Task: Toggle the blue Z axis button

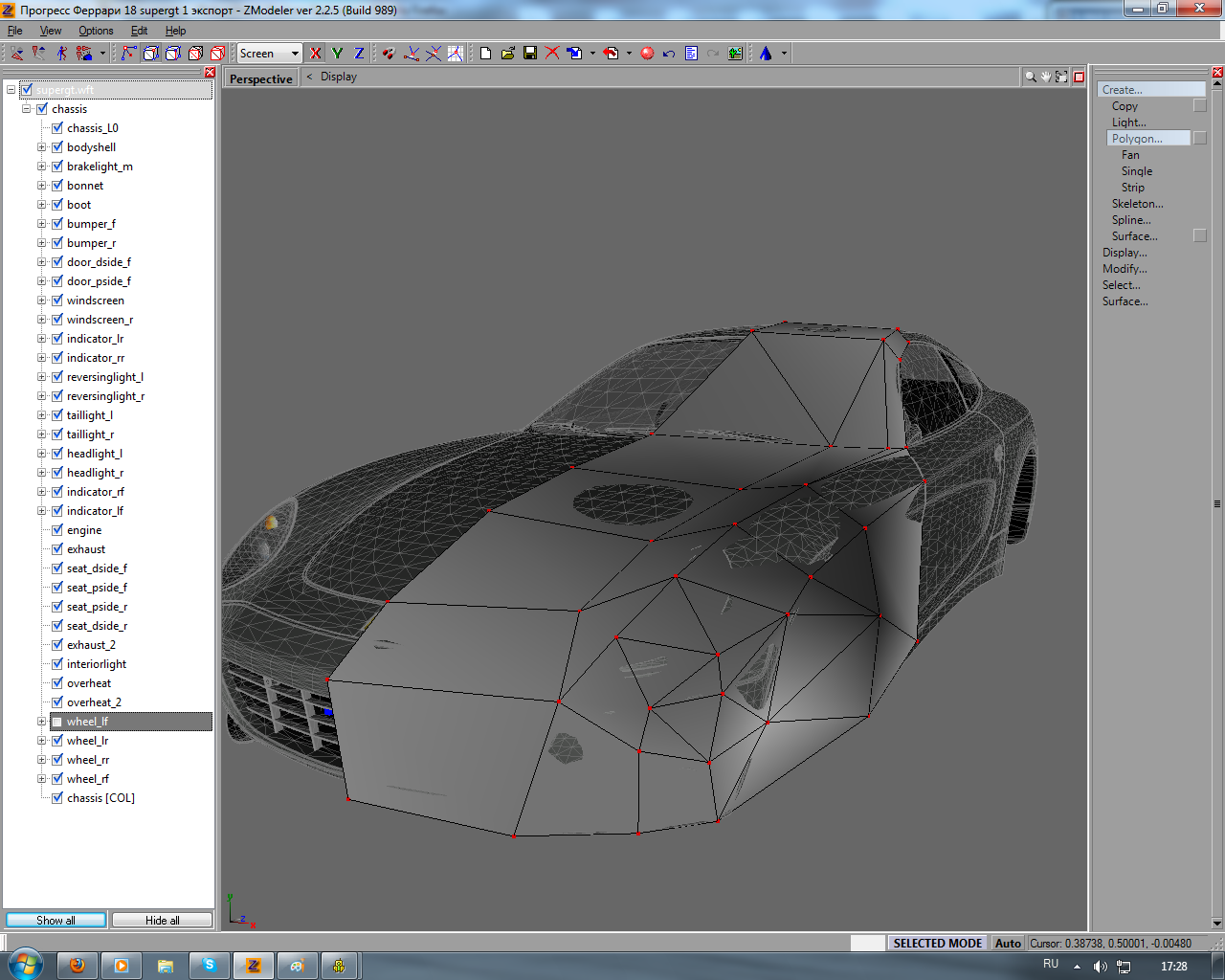Action: point(359,54)
